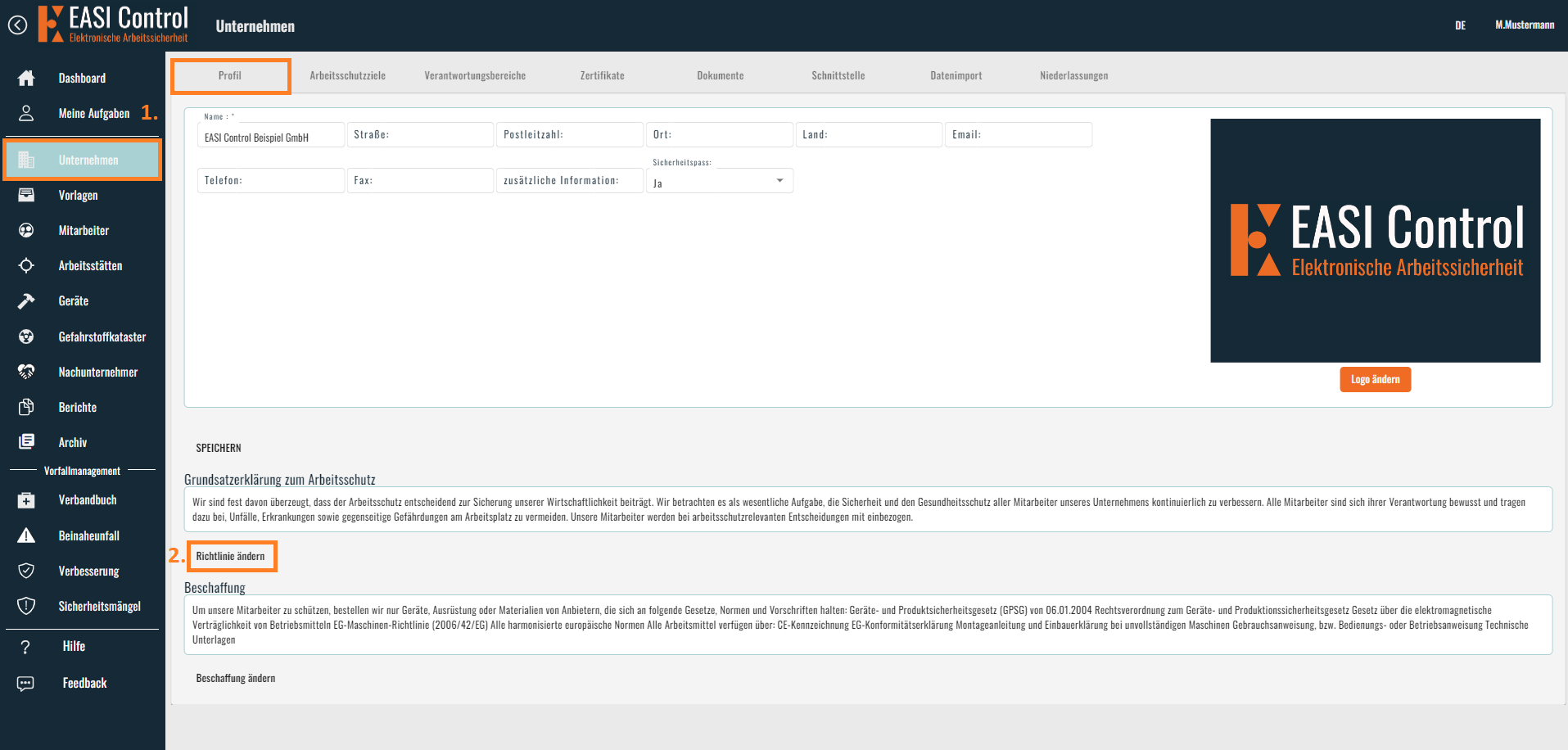
Task: Open Beinaheunfall warning triangle icon
Action: tap(26, 535)
